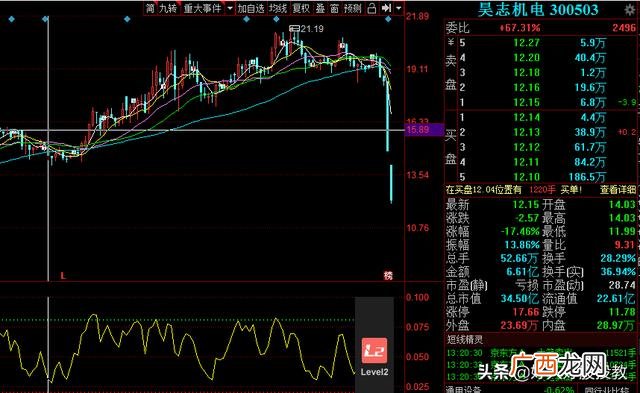Open the 重大事件 events menu
The height and width of the screenshot is (393, 640).
(x=202, y=8)
